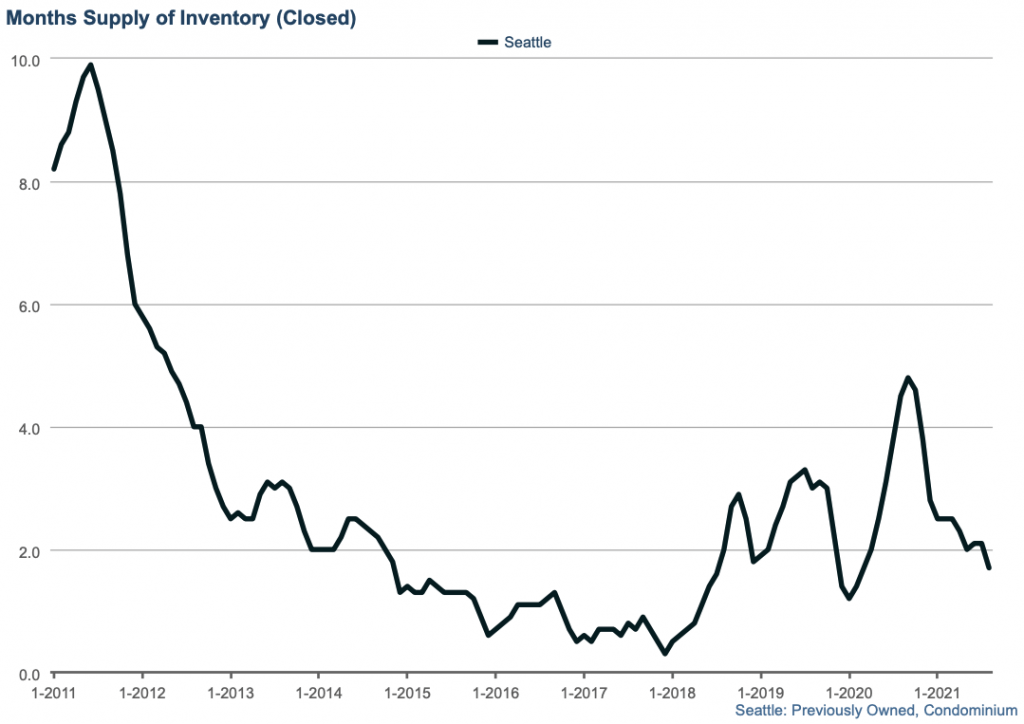Toggle the Seattle series legend label
This screenshot has height=724, width=1024.
pyautogui.click(x=527, y=43)
